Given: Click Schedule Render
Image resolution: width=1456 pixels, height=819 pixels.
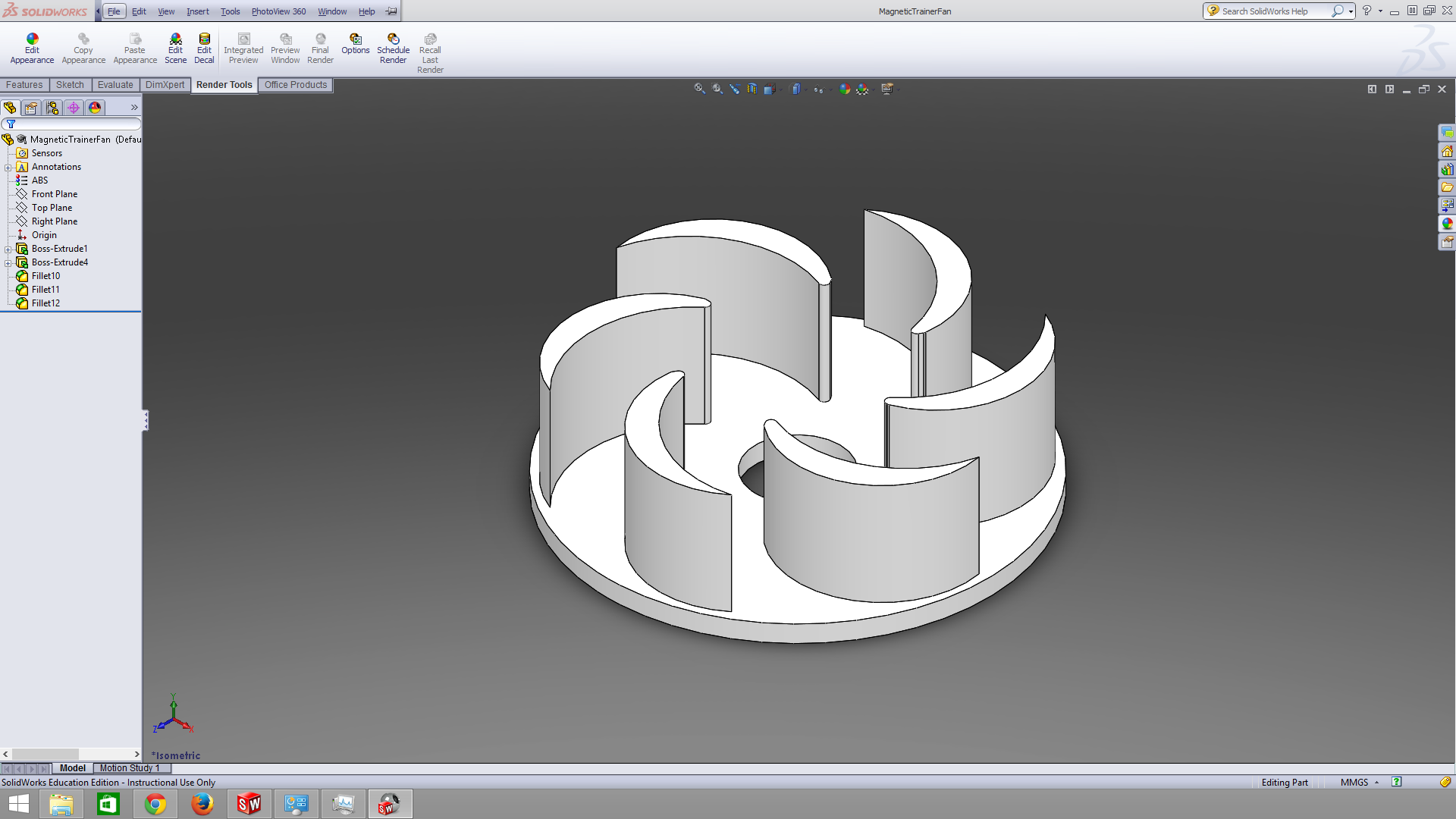Looking at the screenshot, I should pyautogui.click(x=393, y=49).
